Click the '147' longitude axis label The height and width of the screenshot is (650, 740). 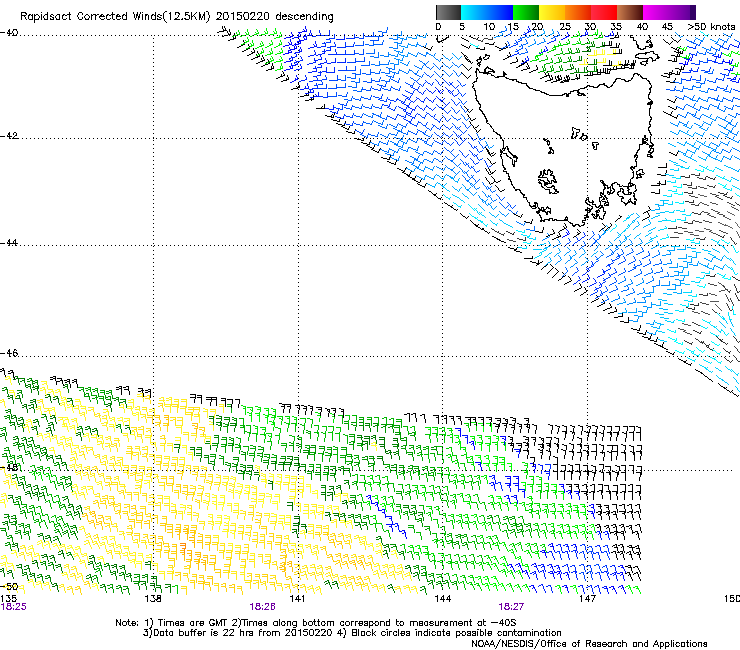pyautogui.click(x=588, y=599)
